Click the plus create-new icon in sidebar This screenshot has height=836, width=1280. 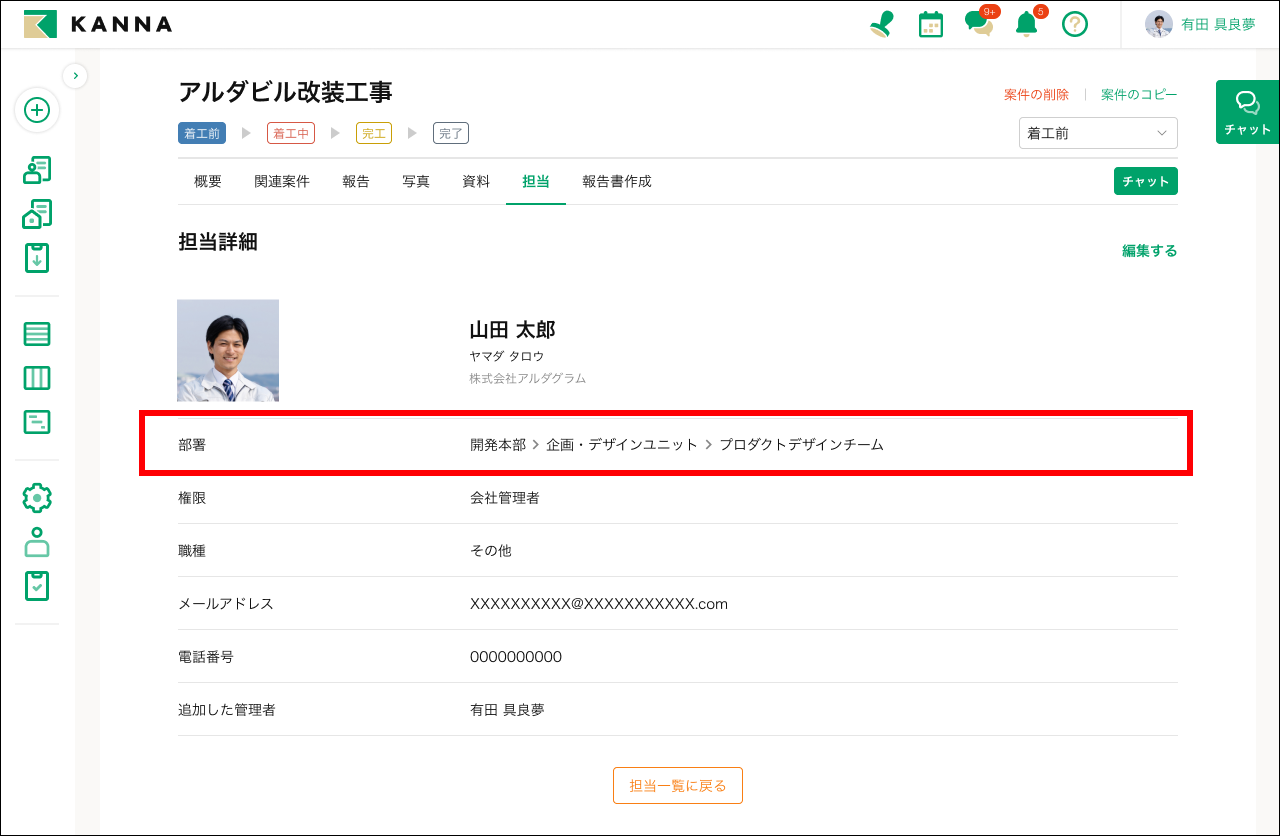tap(37, 111)
